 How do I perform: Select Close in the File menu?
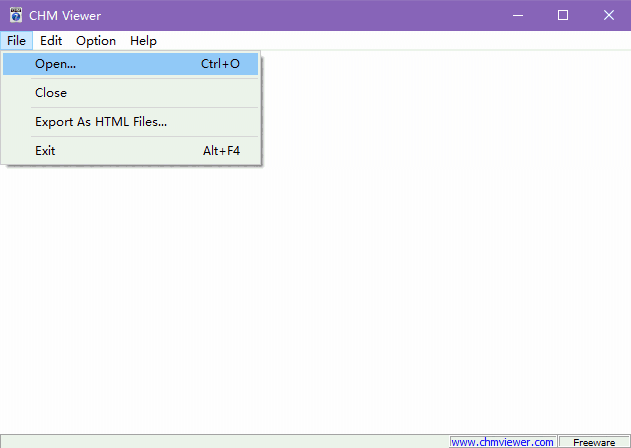tap(130, 93)
